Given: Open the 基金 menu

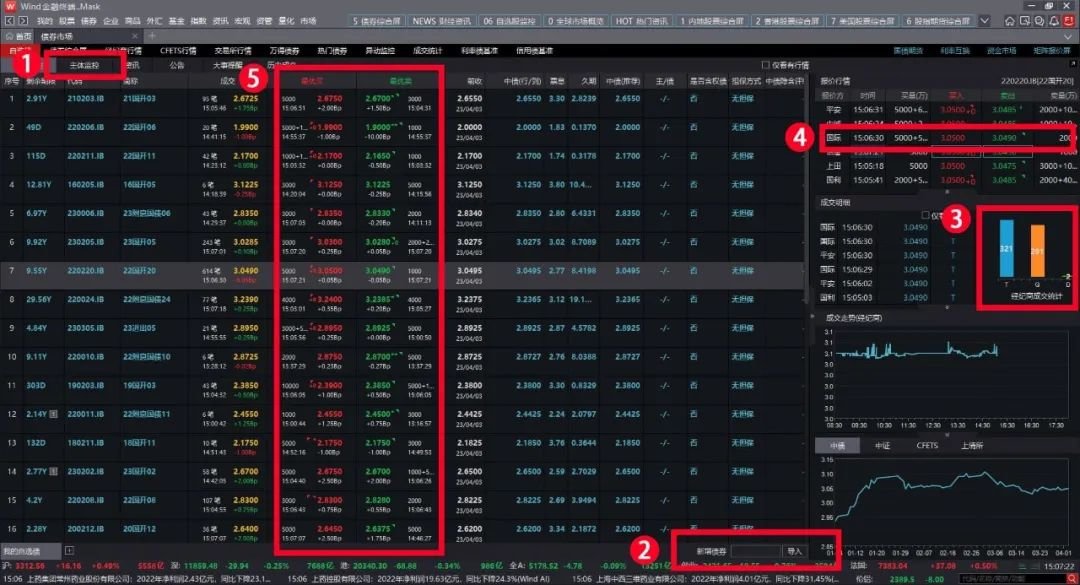Looking at the screenshot, I should (x=176, y=21).
